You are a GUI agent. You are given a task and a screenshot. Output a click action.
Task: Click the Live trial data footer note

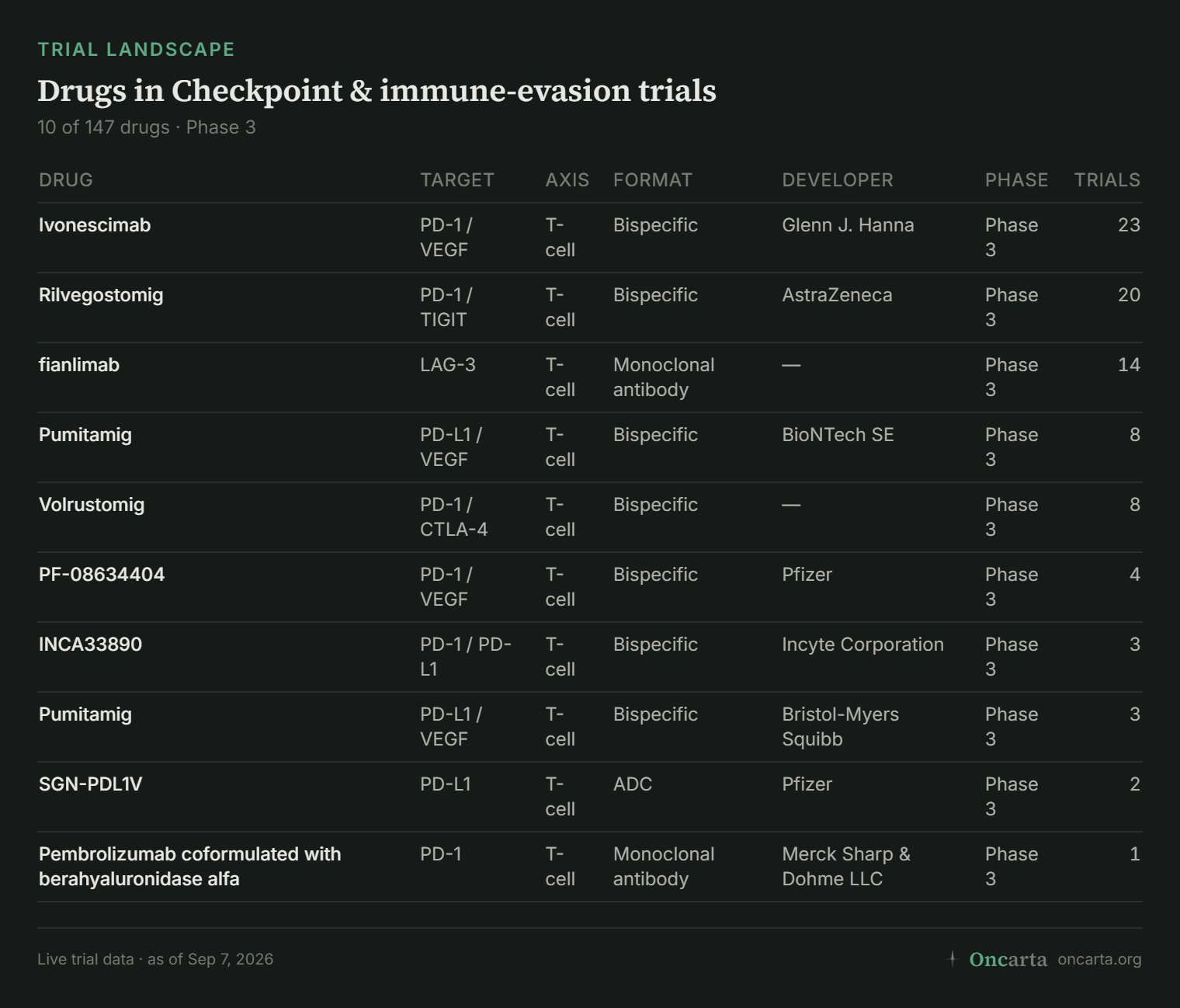155,959
